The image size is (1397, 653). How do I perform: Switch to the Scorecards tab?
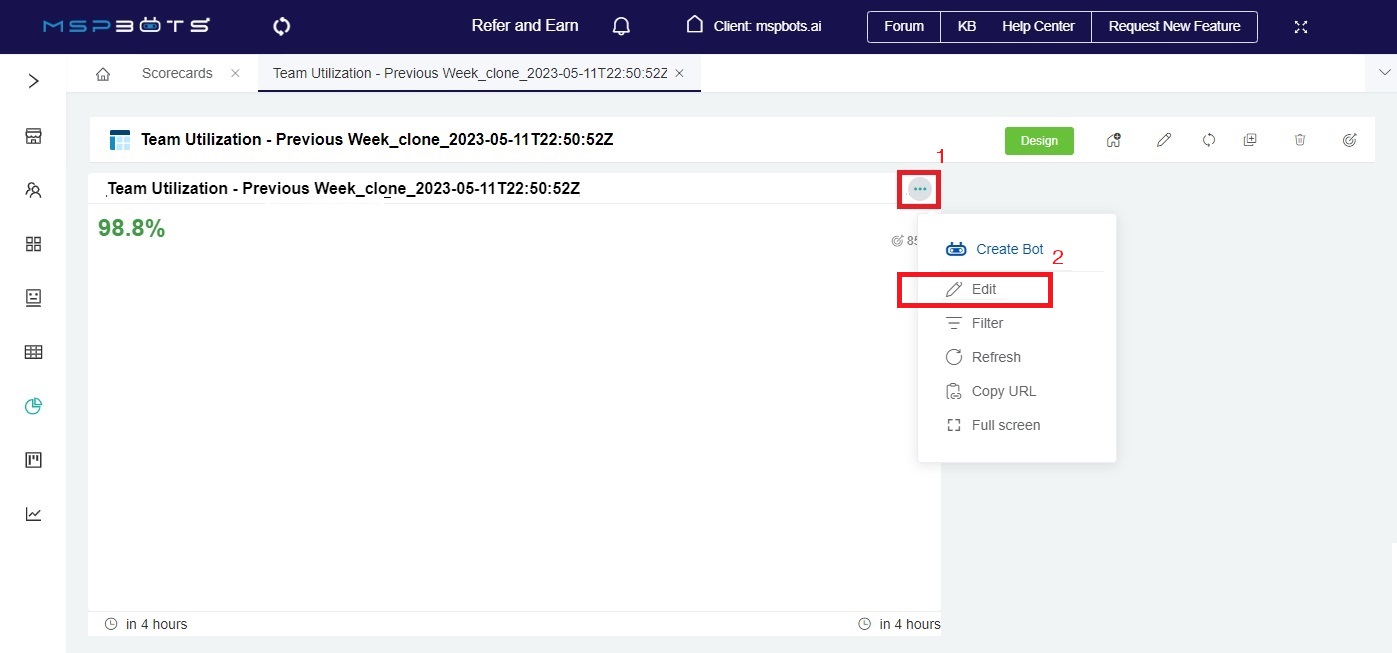176,73
